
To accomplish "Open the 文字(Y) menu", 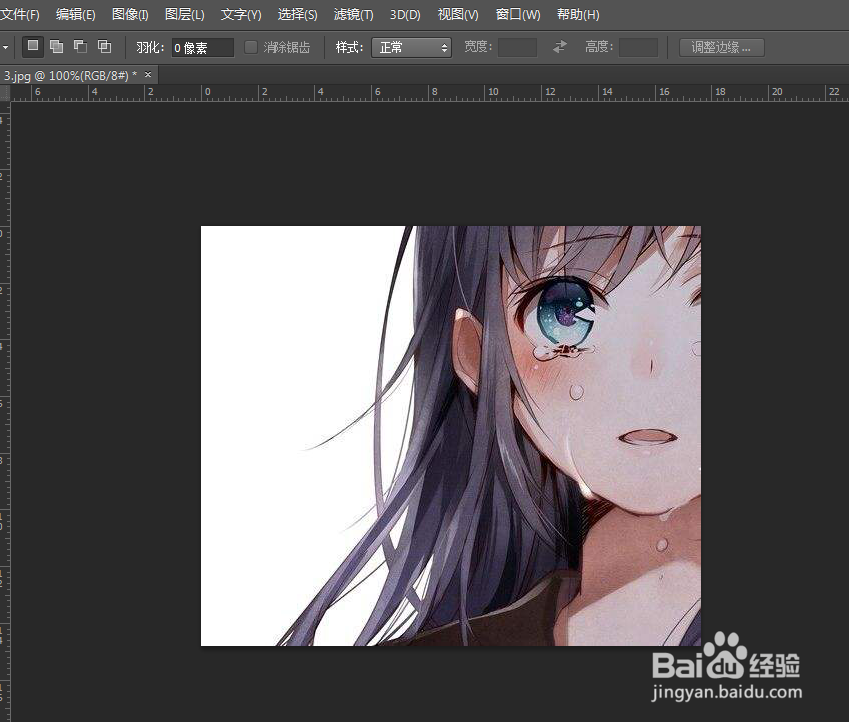I will point(241,15).
